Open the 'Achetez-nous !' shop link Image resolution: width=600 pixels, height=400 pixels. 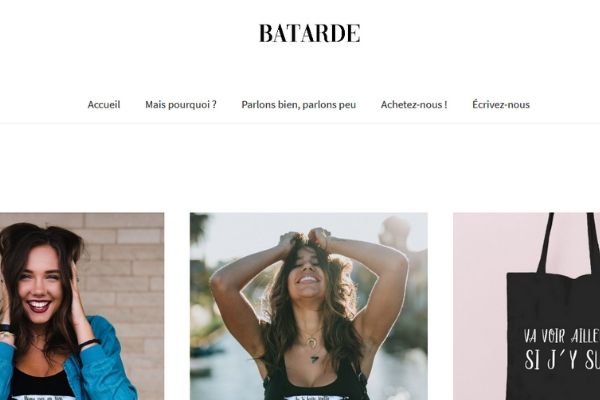click(x=414, y=104)
